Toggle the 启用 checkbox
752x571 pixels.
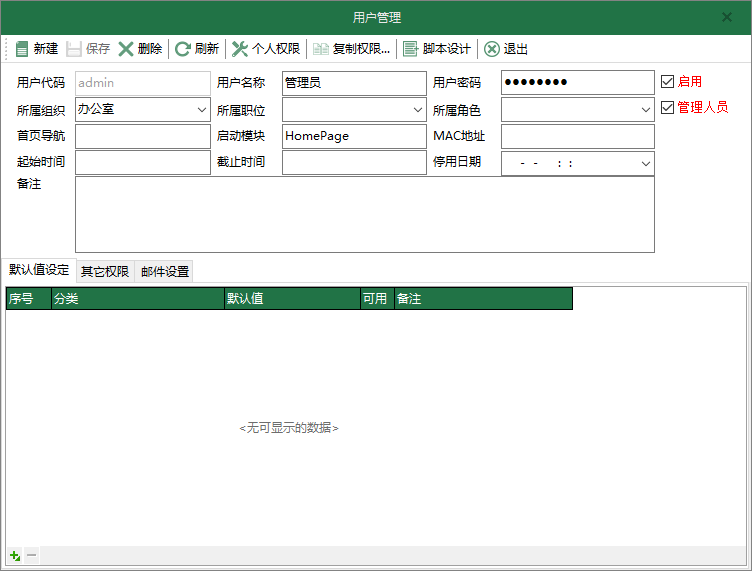pyautogui.click(x=667, y=82)
